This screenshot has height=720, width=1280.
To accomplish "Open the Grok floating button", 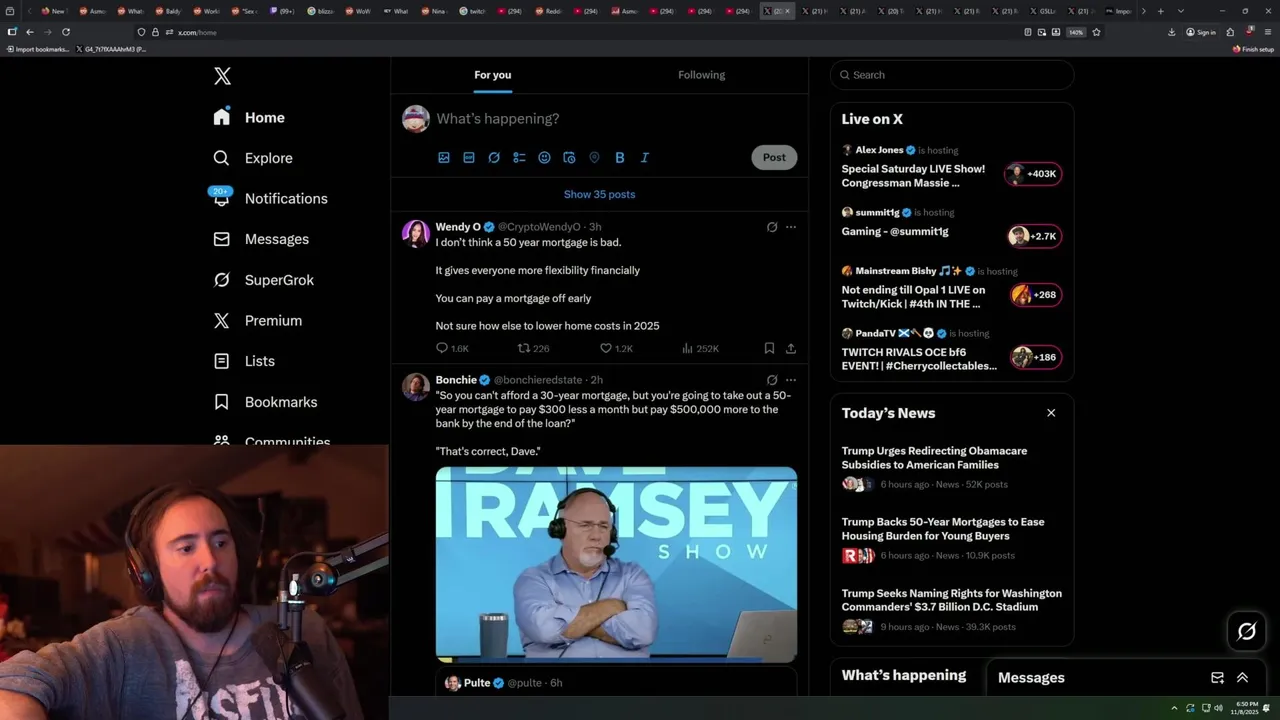I will tap(1247, 631).
